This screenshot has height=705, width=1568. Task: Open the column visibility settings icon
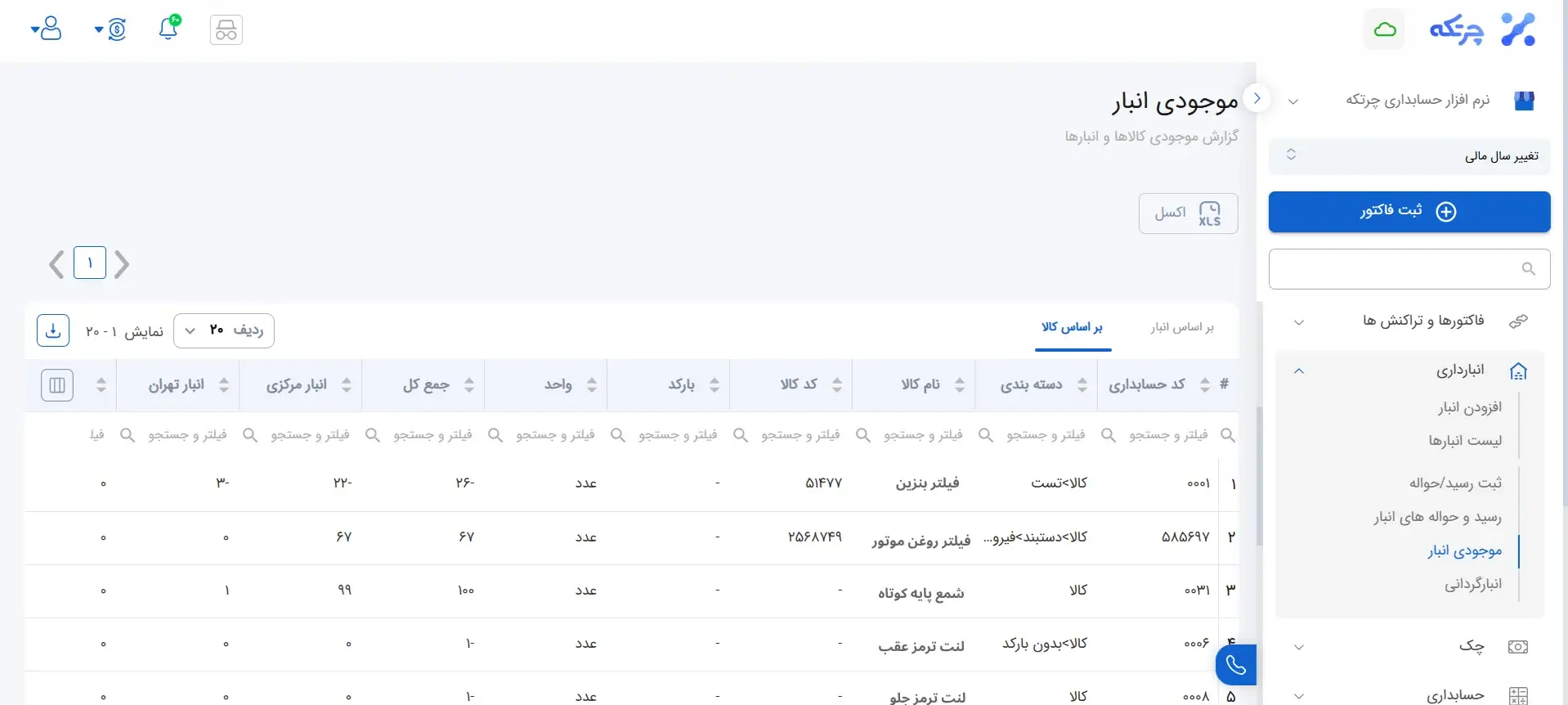[57, 385]
